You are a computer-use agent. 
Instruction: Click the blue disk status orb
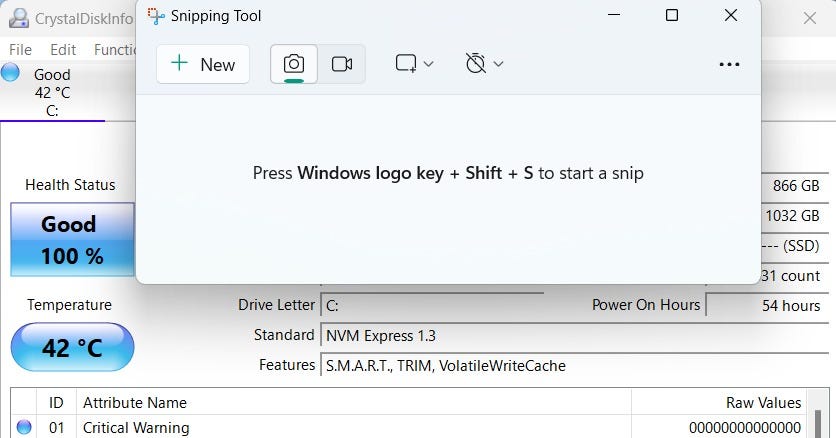pyautogui.click(x=11, y=72)
